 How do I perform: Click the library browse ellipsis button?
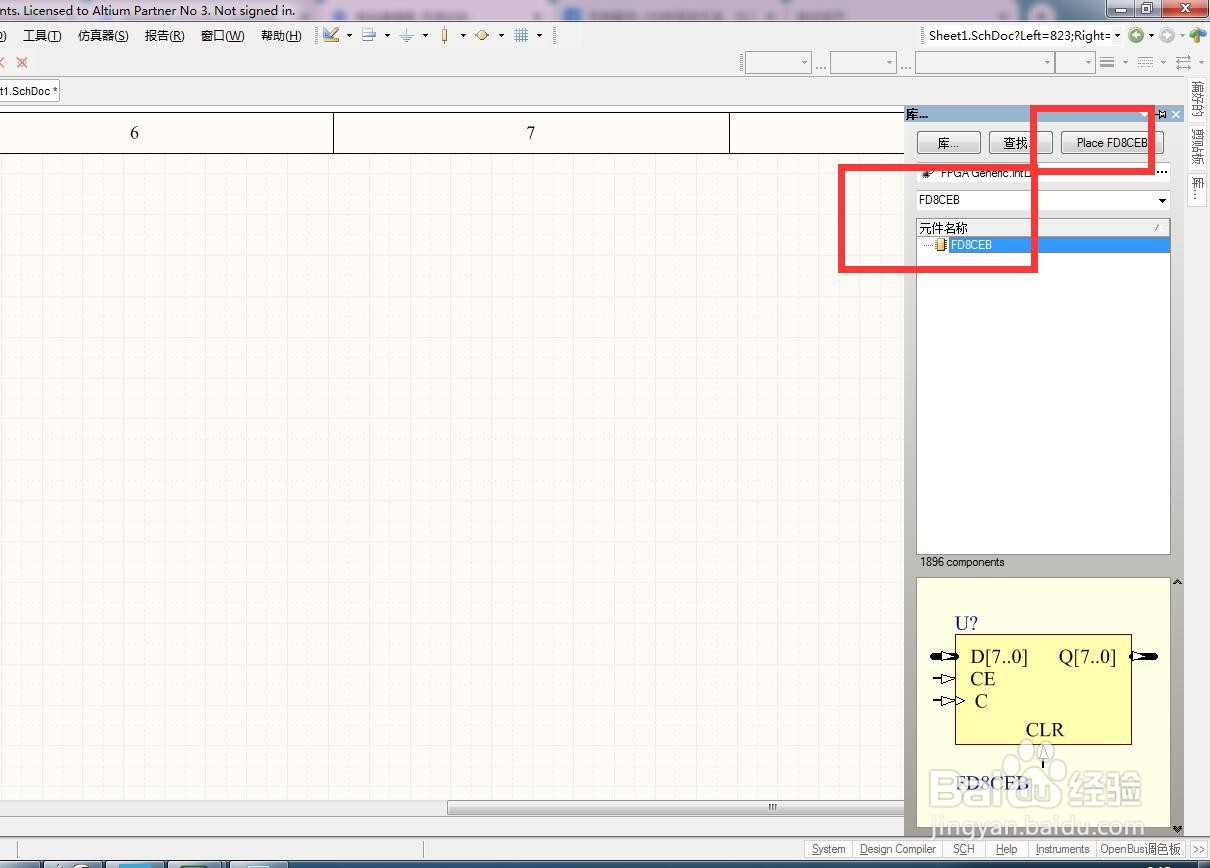(1161, 173)
